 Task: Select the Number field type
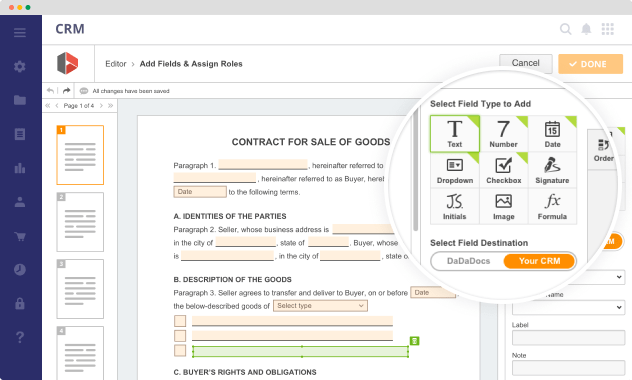503,134
